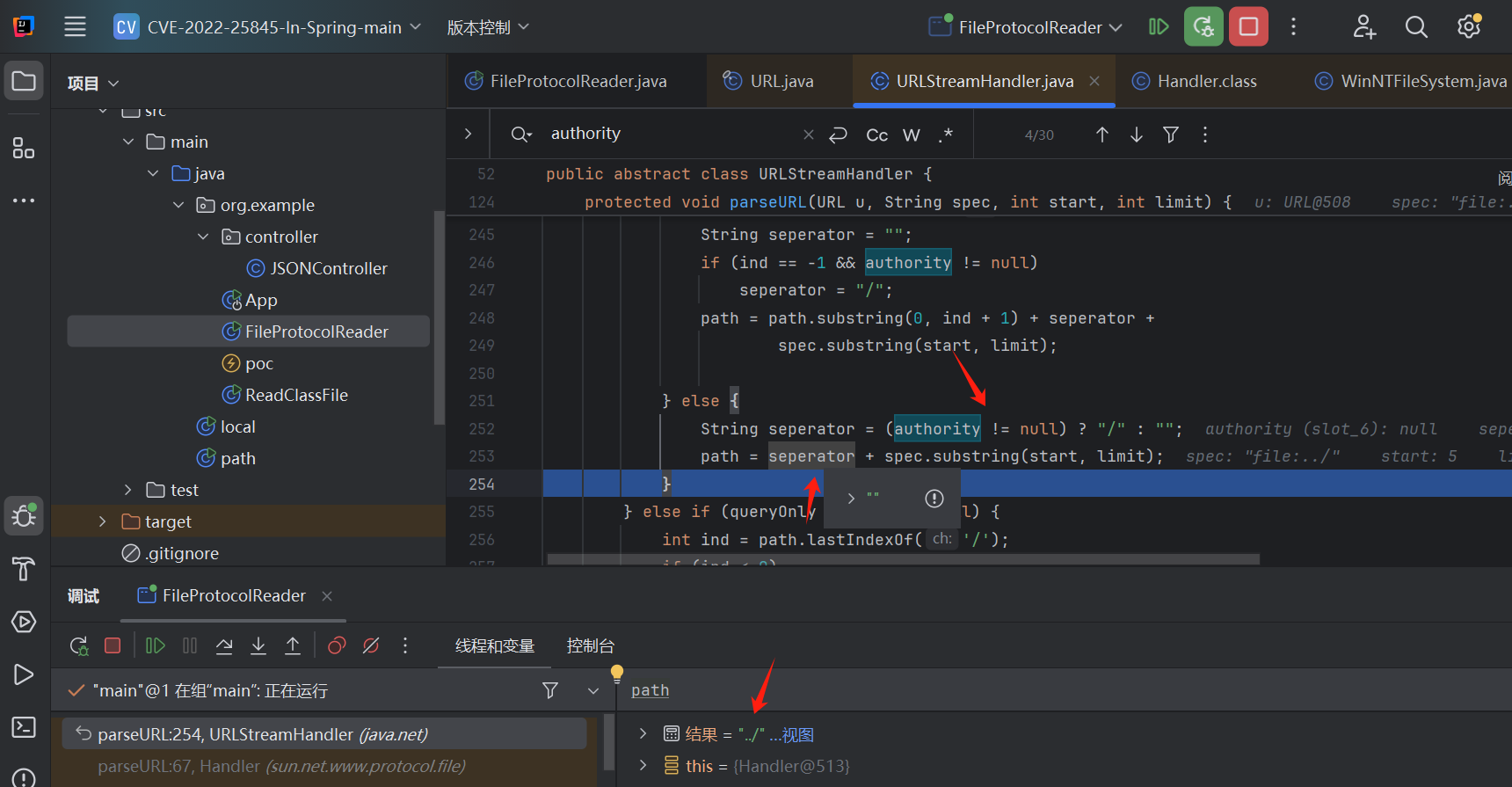Image resolution: width=1512 pixels, height=787 pixels.
Task: Open FileProtocolReader run configuration dropdown
Action: [x=1026, y=27]
